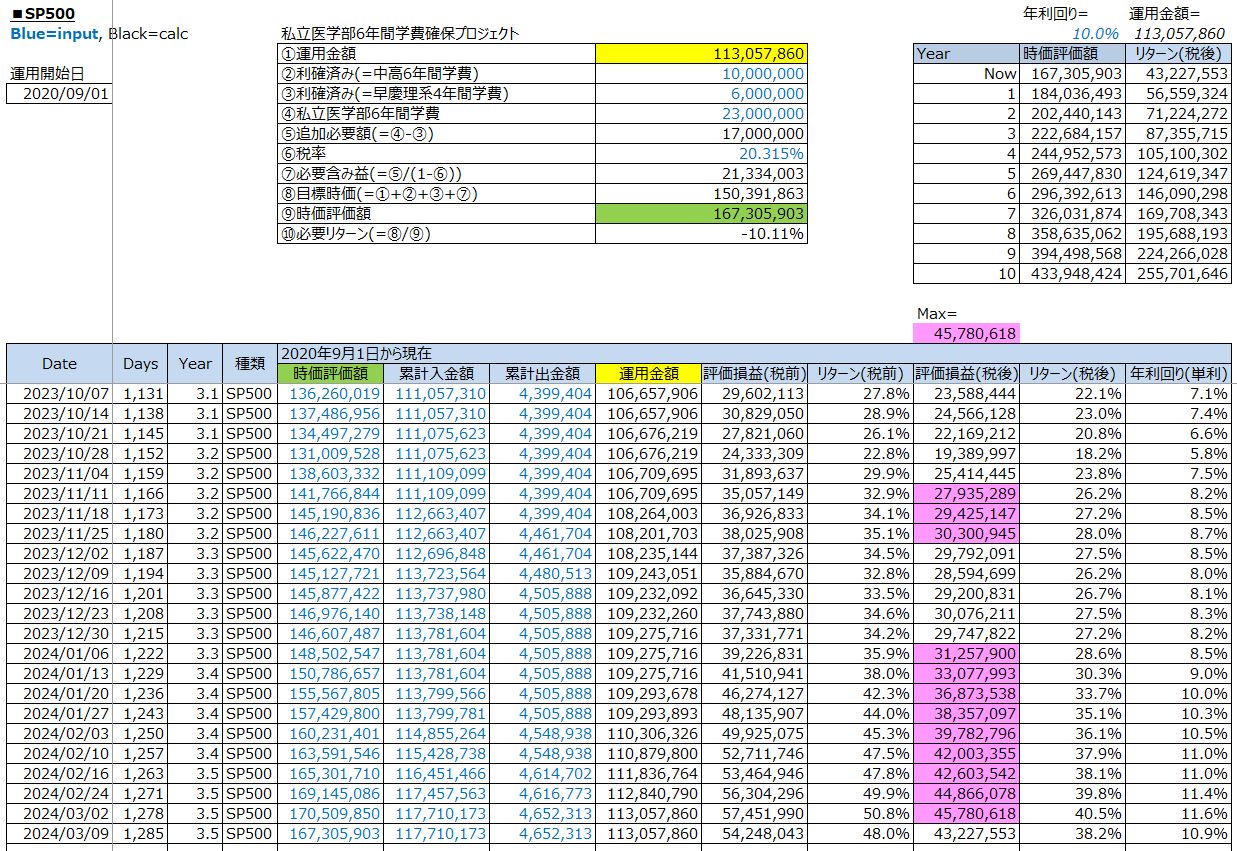Viewport: 1237px width, 851px height.
Task: Select the -10.11% required return cell
Action: point(700,234)
